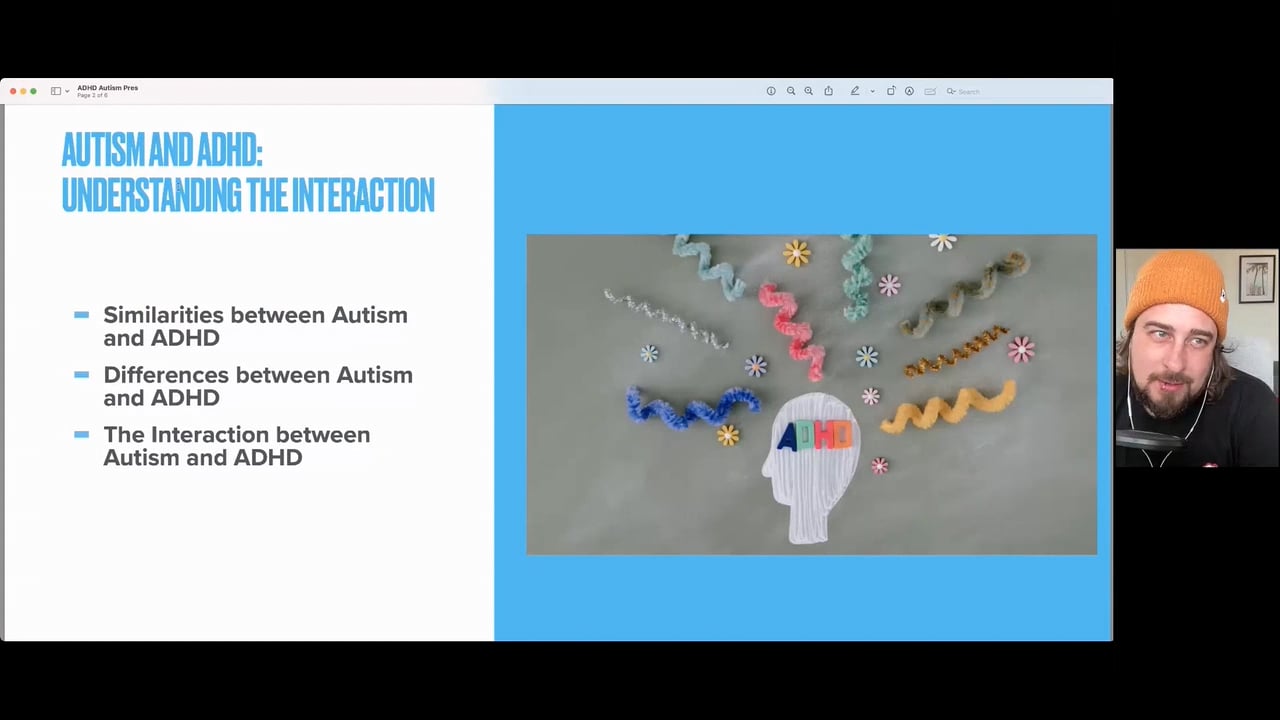Open the Share menu icon

click(x=828, y=91)
